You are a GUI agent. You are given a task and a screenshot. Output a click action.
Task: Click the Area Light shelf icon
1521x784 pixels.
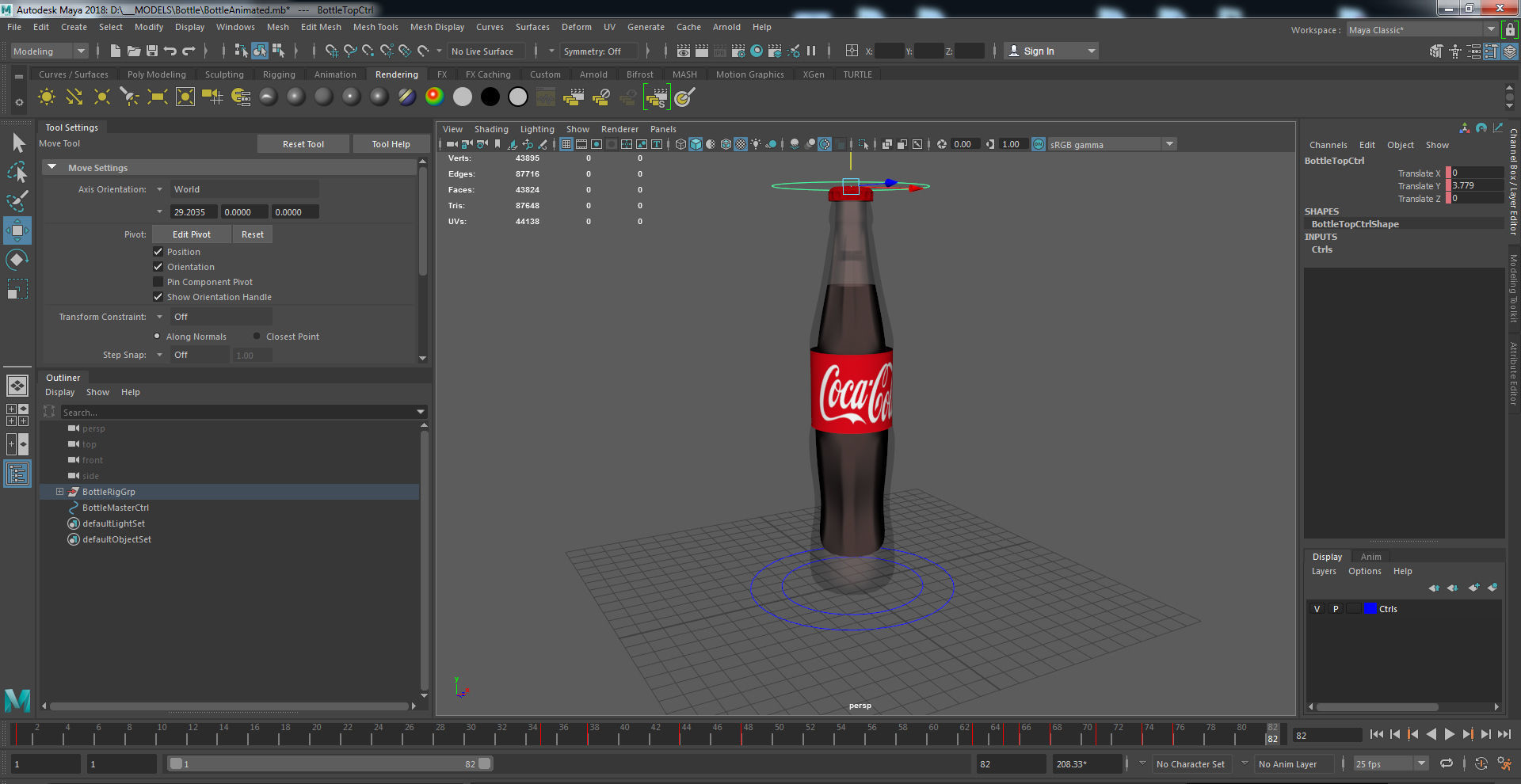[x=158, y=97]
